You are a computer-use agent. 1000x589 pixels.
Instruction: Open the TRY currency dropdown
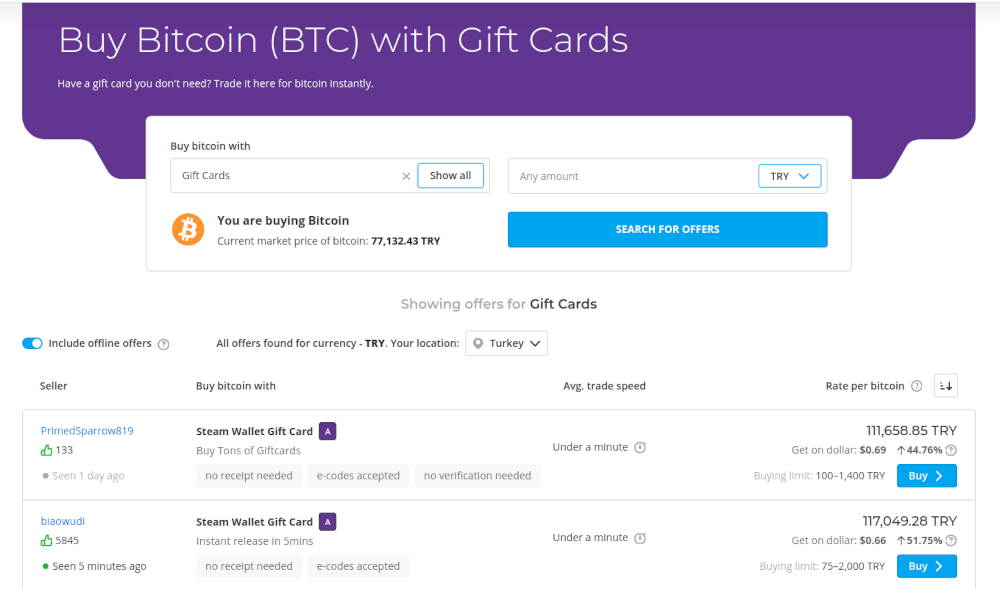(x=790, y=176)
